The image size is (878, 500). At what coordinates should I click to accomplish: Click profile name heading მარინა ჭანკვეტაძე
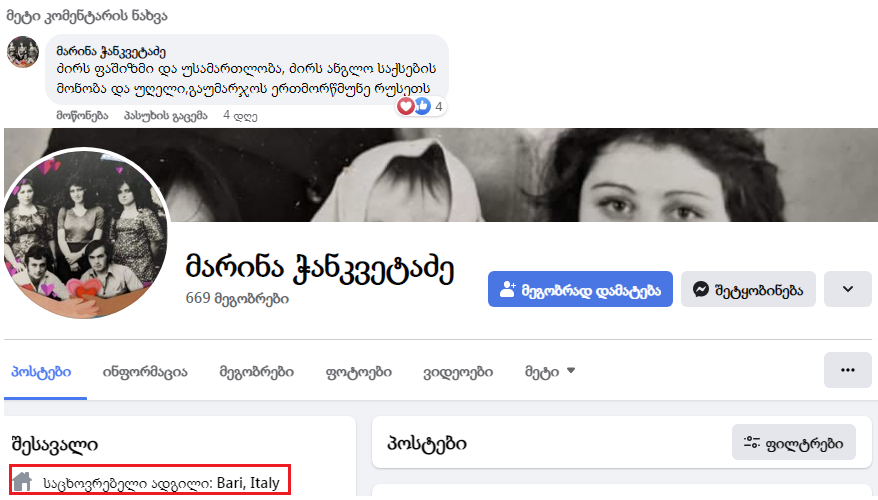pyautogui.click(x=320, y=268)
